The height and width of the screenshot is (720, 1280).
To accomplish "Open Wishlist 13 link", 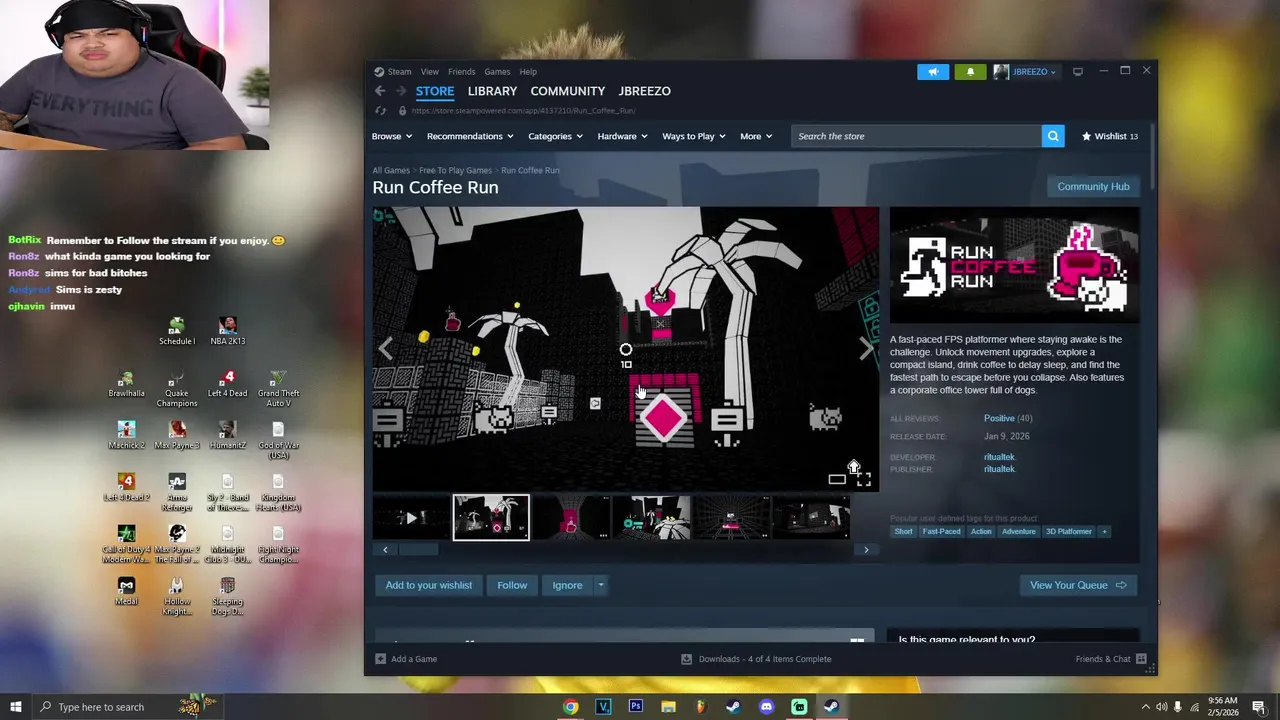I will (1110, 136).
